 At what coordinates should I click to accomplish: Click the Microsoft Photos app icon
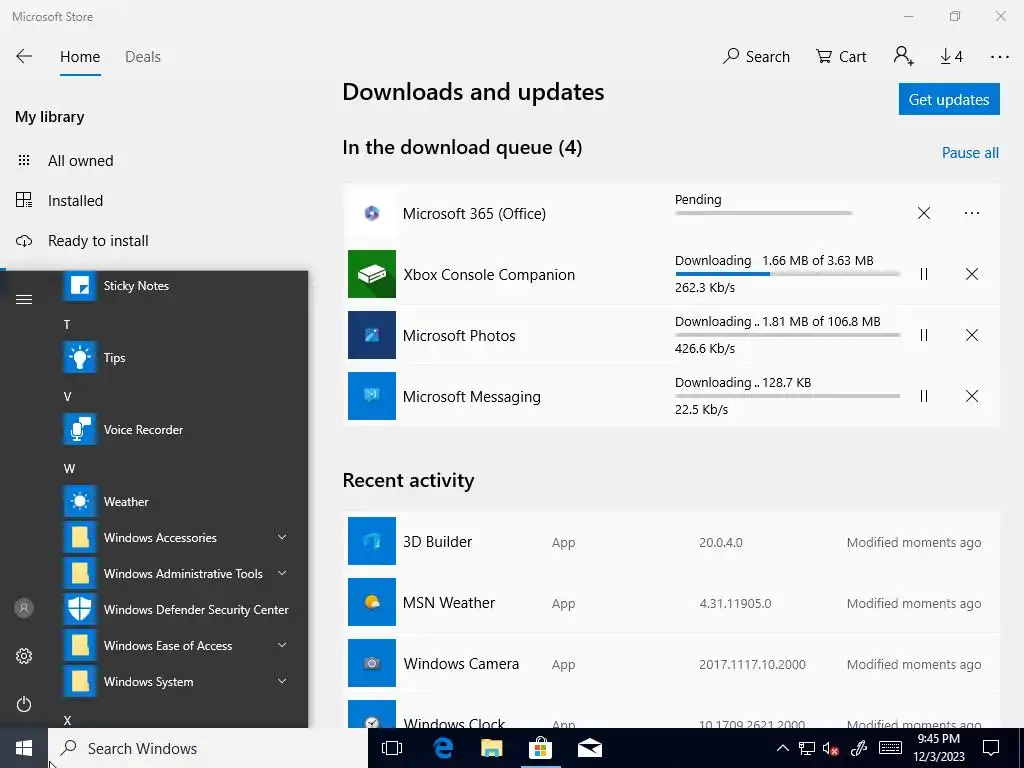[x=372, y=335]
